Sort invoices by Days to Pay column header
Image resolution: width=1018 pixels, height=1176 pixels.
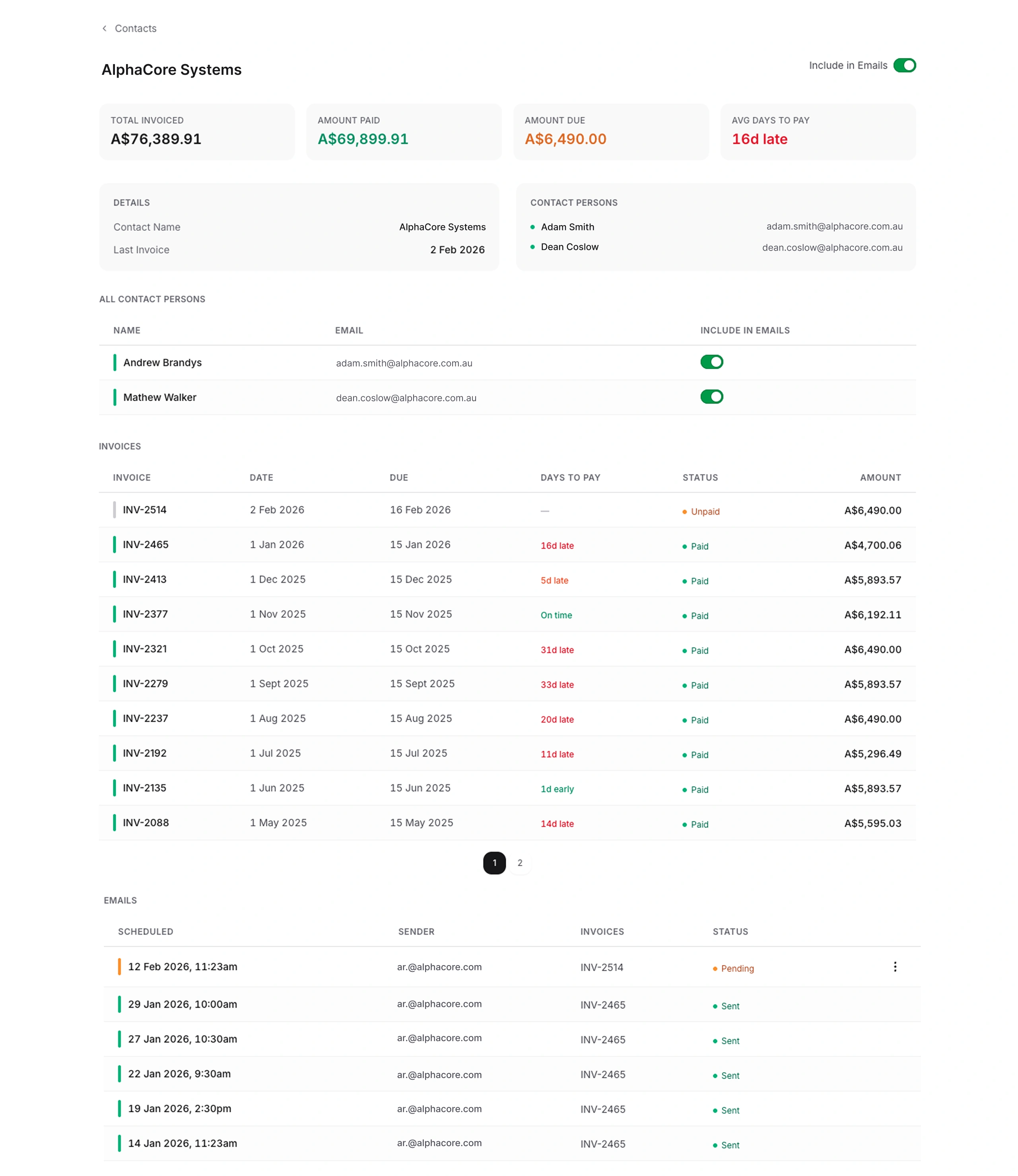pos(570,477)
